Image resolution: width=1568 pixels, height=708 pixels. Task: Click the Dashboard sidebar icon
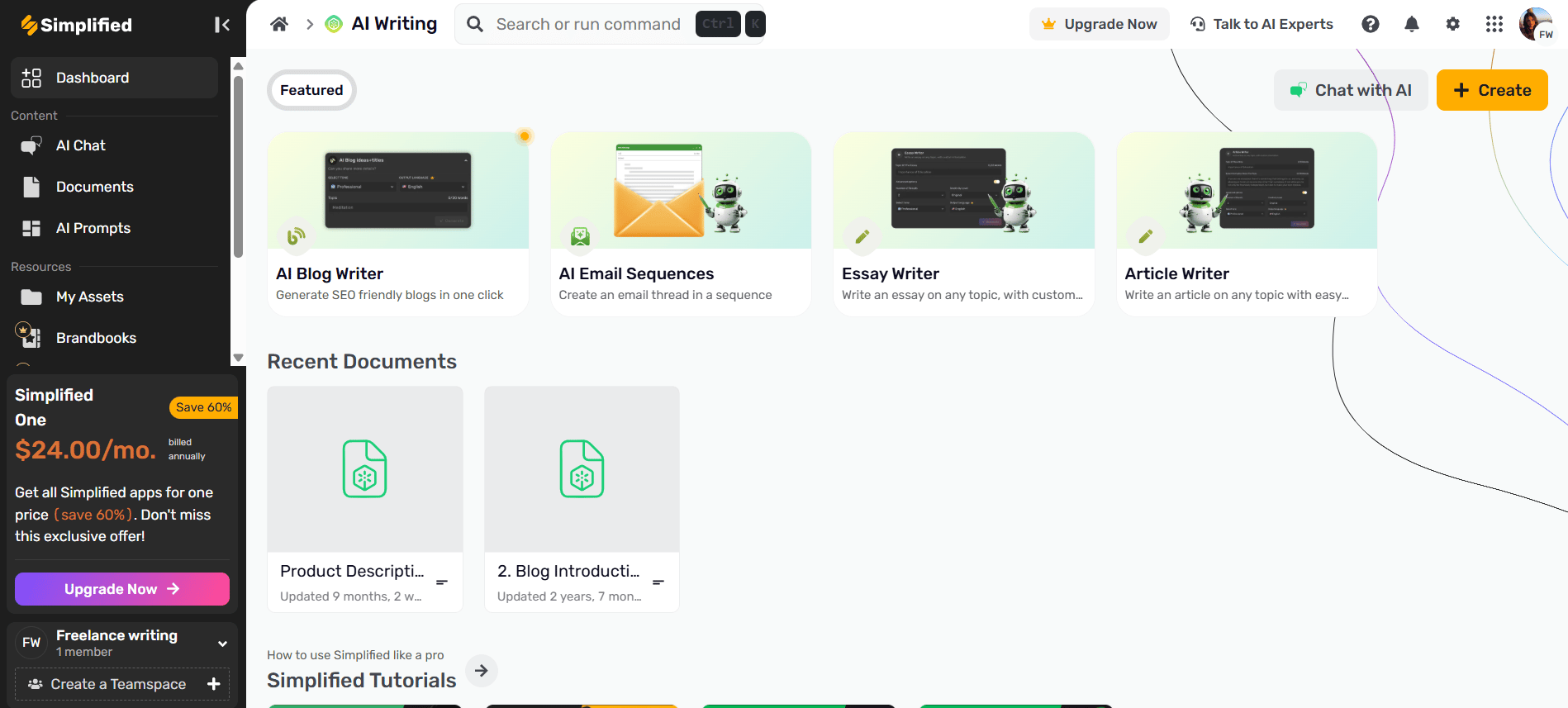[x=31, y=78]
